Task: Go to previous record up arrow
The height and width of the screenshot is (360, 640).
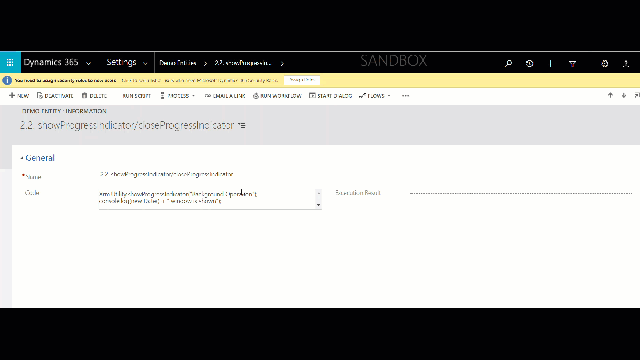Action: click(610, 96)
